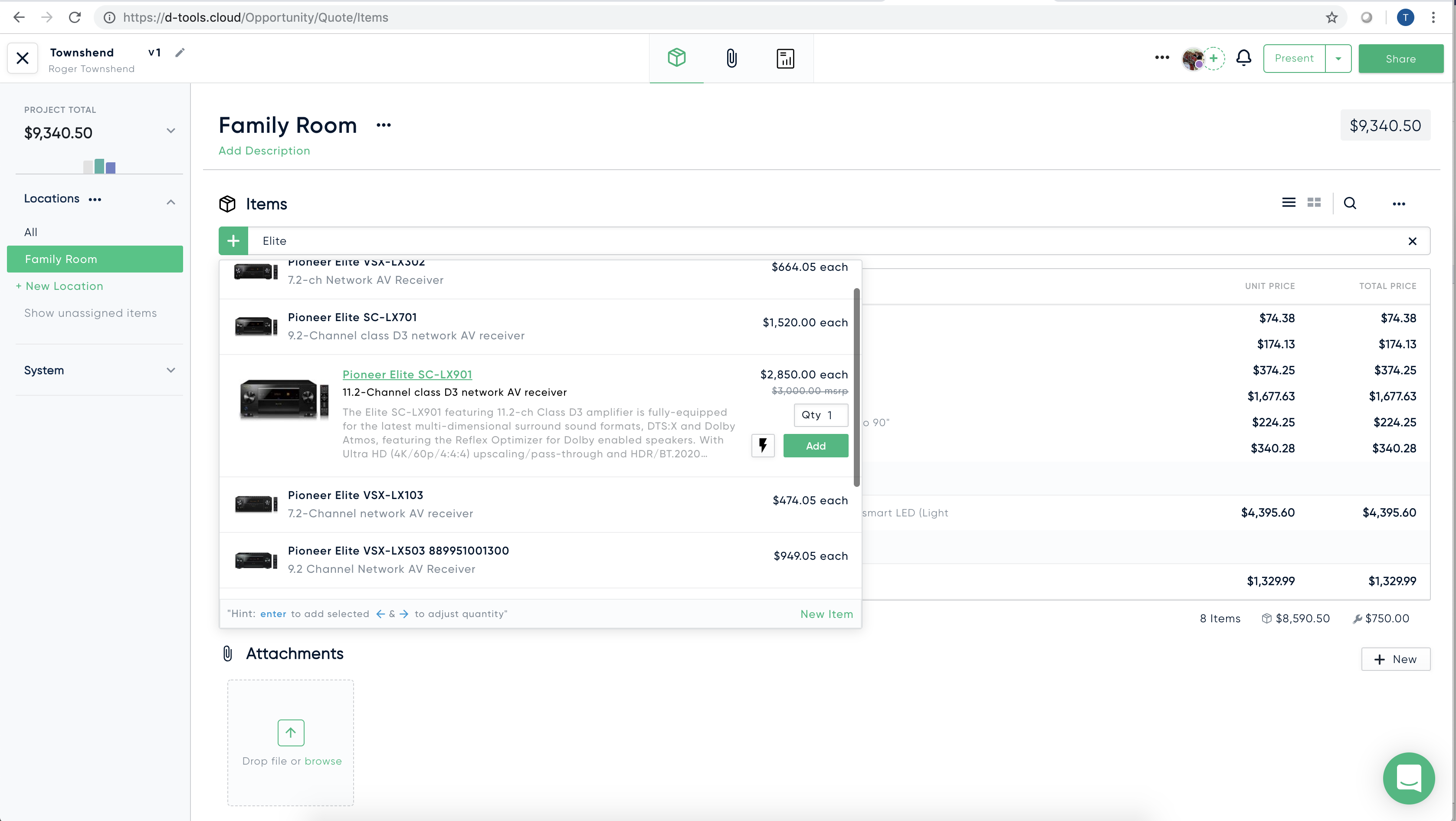The image size is (1456, 821).
Task: Open the financial summary calculator tab
Action: click(785, 58)
